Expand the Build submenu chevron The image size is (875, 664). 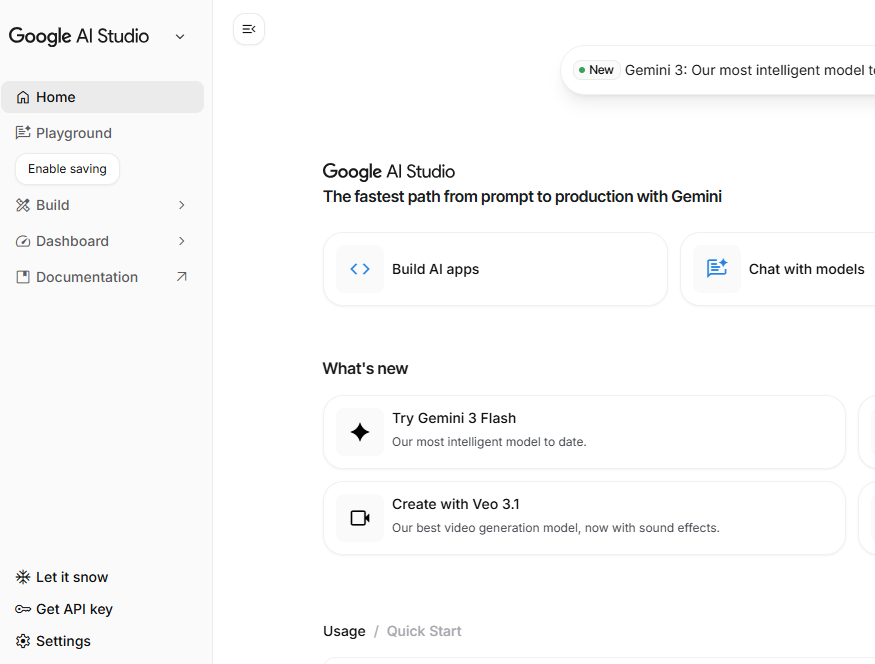pyautogui.click(x=181, y=205)
